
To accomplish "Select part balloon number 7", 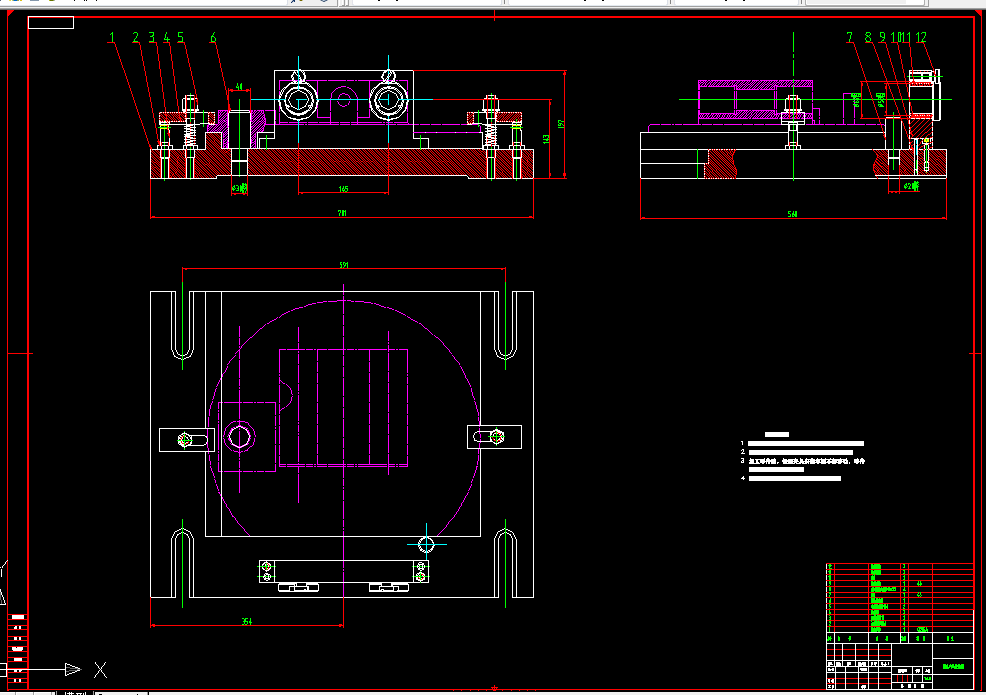I will [x=850, y=38].
